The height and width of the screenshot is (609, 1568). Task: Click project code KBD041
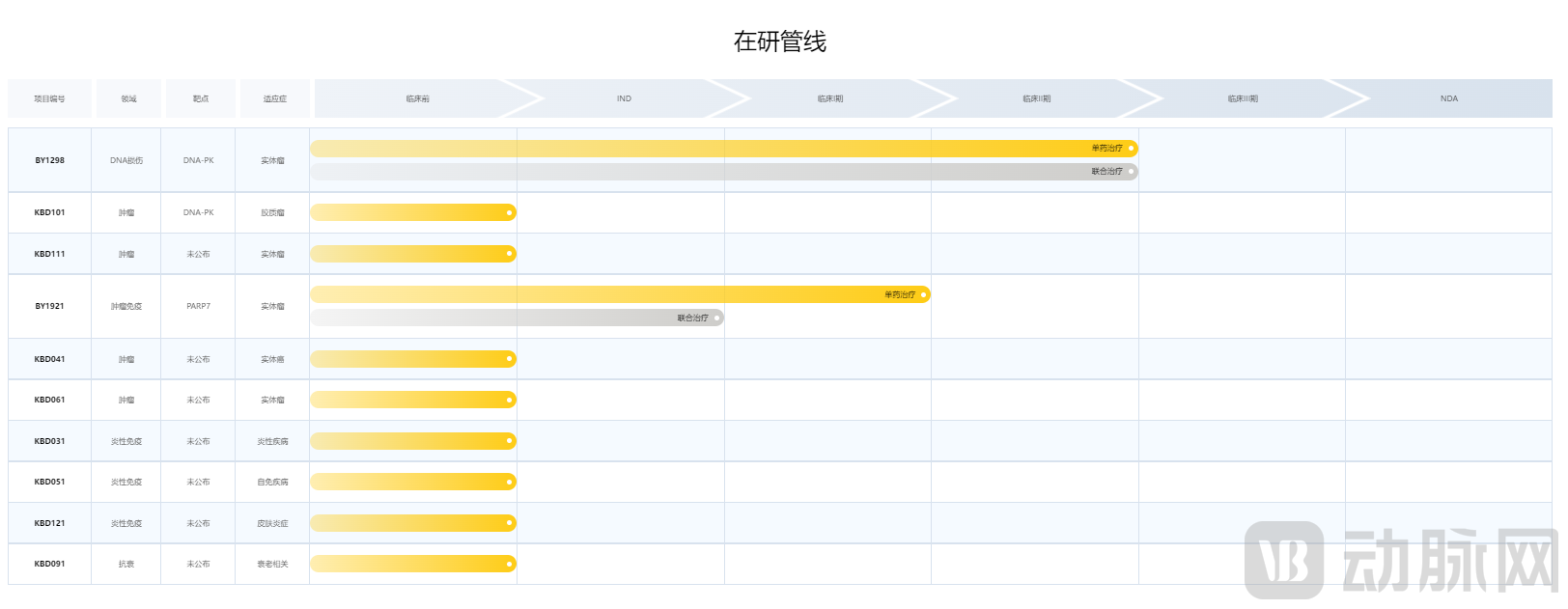[x=49, y=359]
